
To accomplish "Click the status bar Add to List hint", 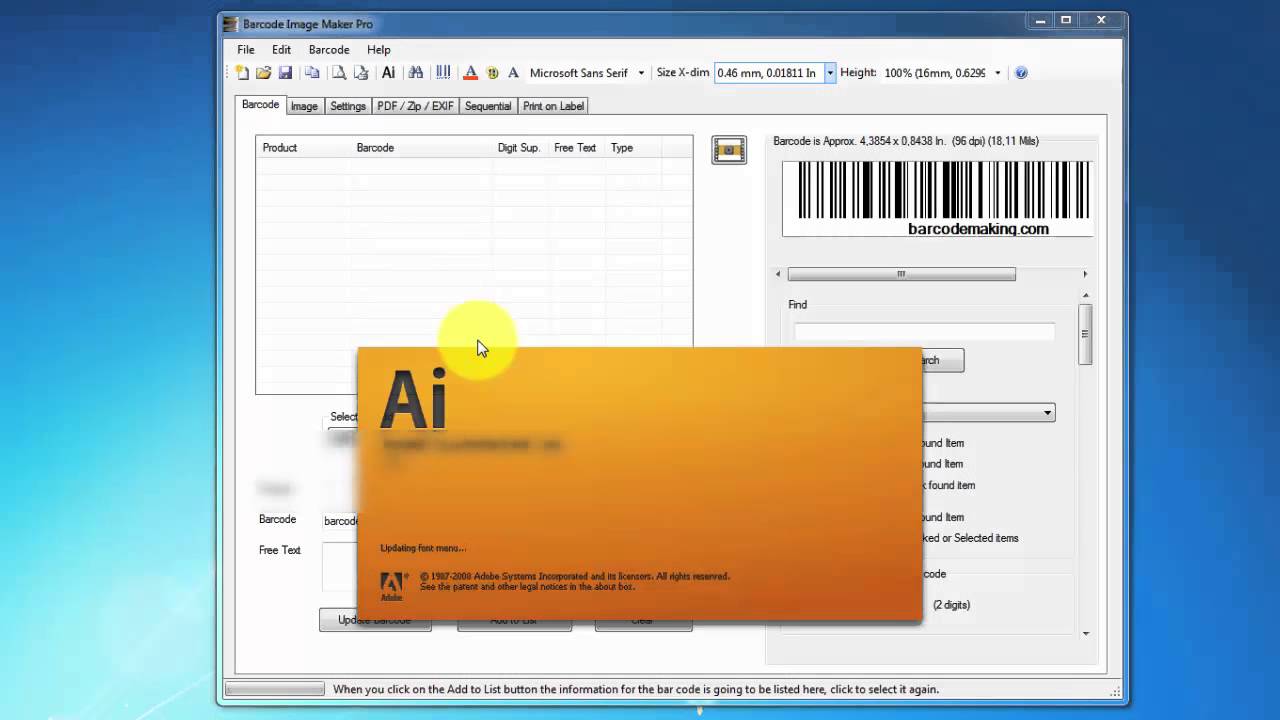I will pos(636,689).
